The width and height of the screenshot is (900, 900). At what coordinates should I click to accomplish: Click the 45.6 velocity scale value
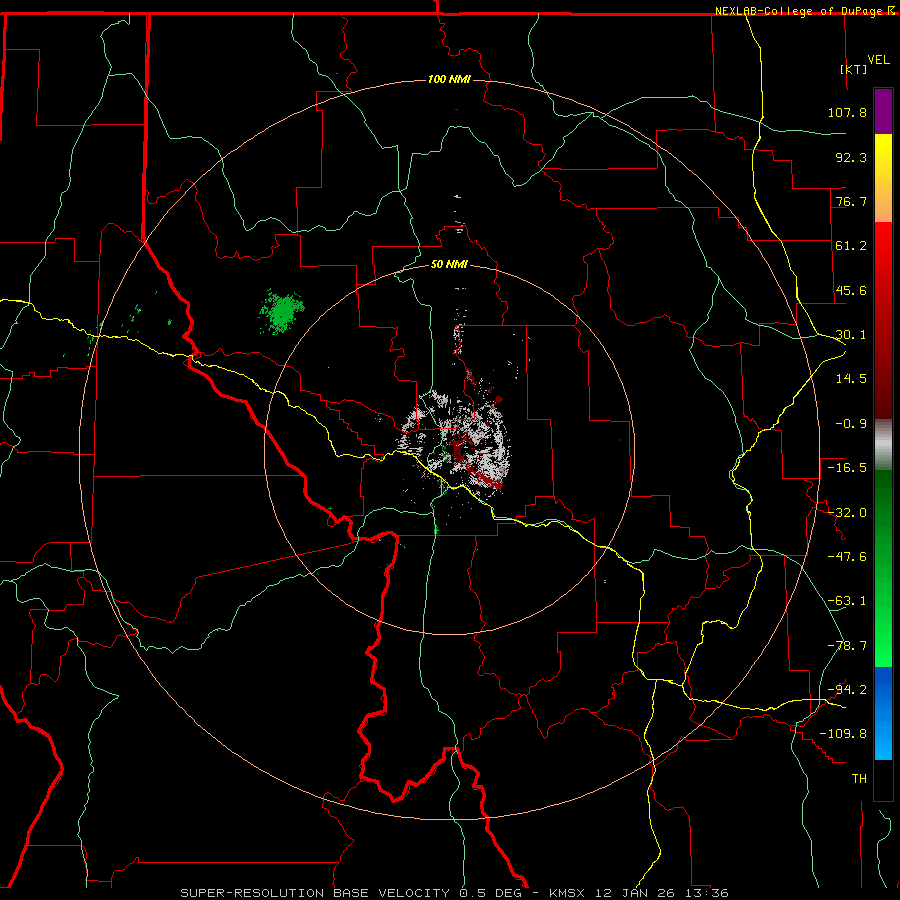851,290
